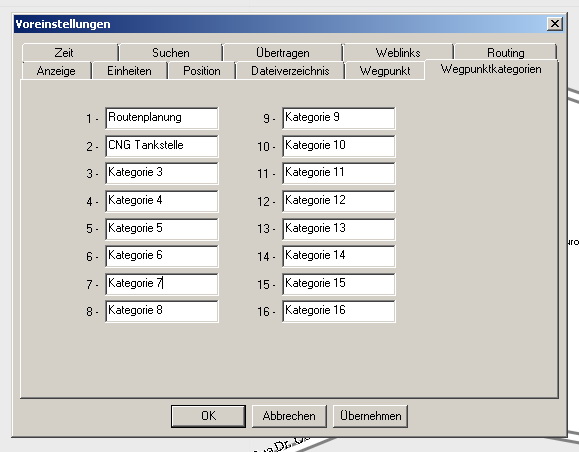Switch to the Anzeige tab

[56, 71]
